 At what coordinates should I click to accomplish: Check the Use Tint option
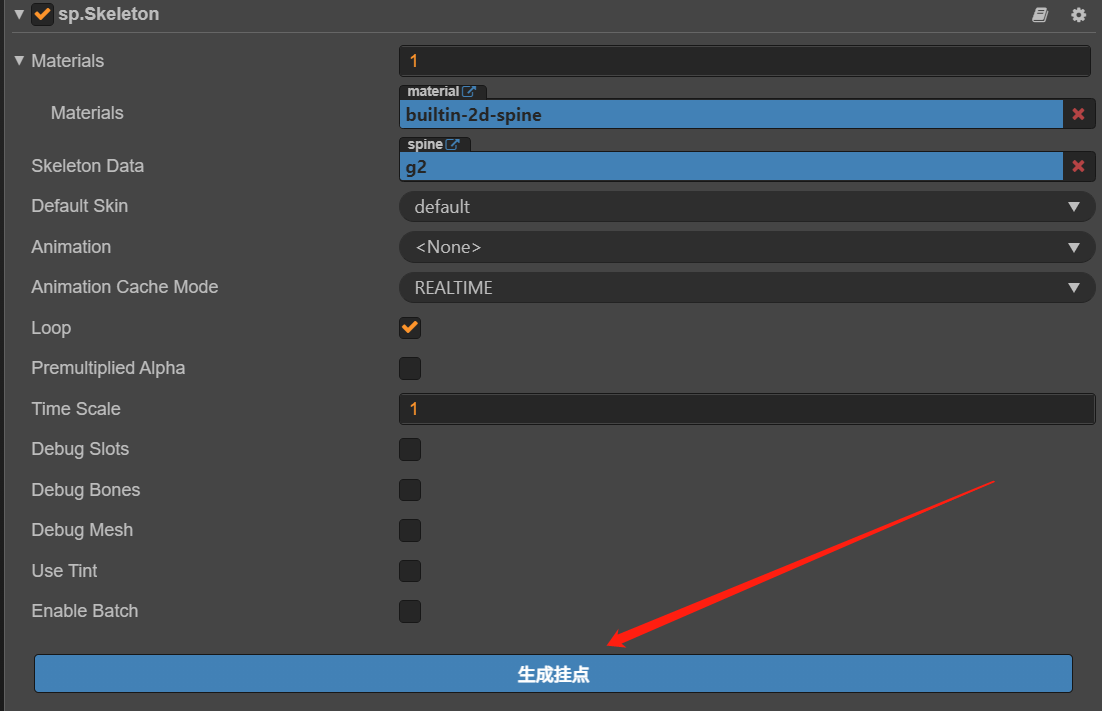pos(410,570)
